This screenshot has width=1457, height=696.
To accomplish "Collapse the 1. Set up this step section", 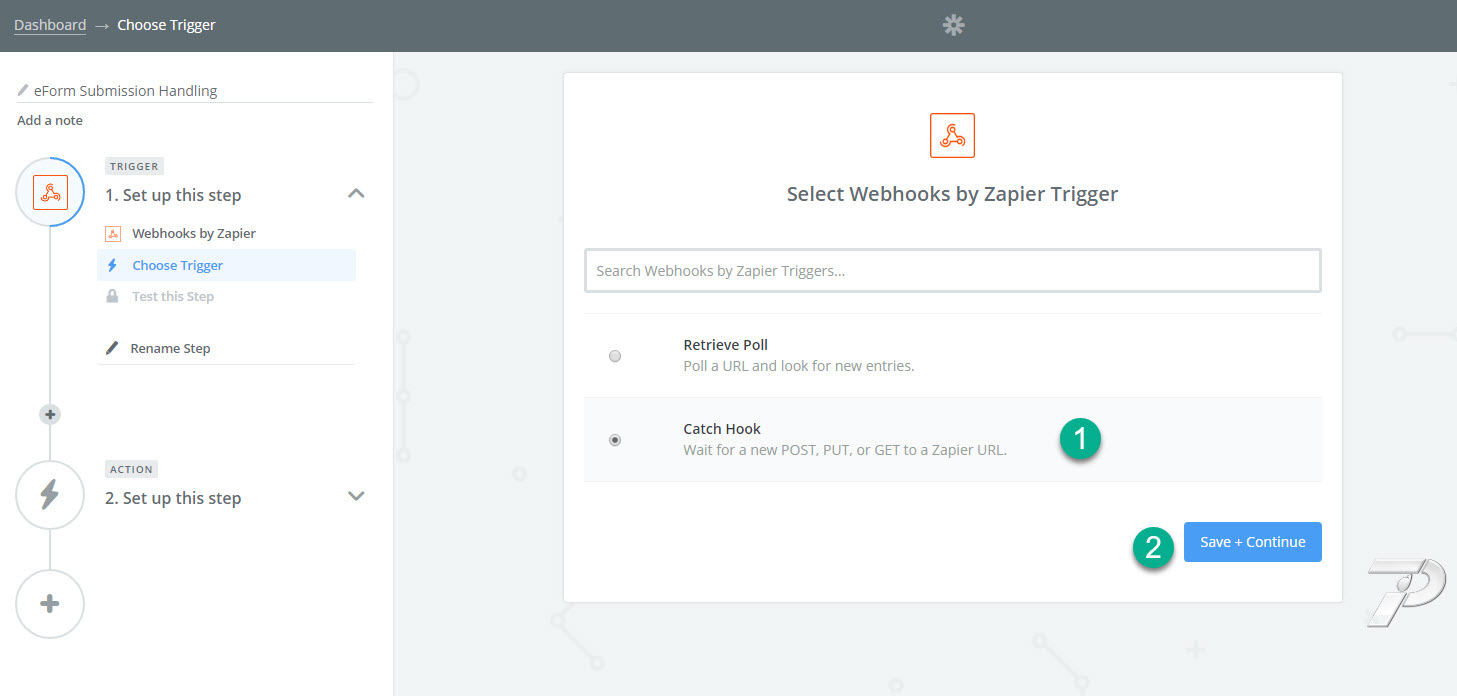I will (356, 194).
